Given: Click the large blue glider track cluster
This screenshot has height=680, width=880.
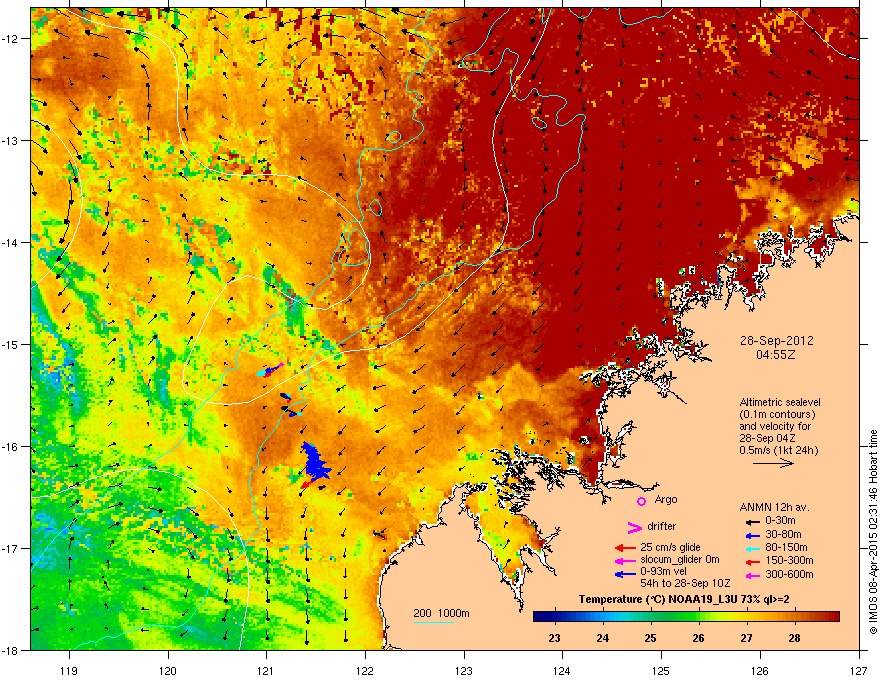Looking at the screenshot, I should (316, 463).
